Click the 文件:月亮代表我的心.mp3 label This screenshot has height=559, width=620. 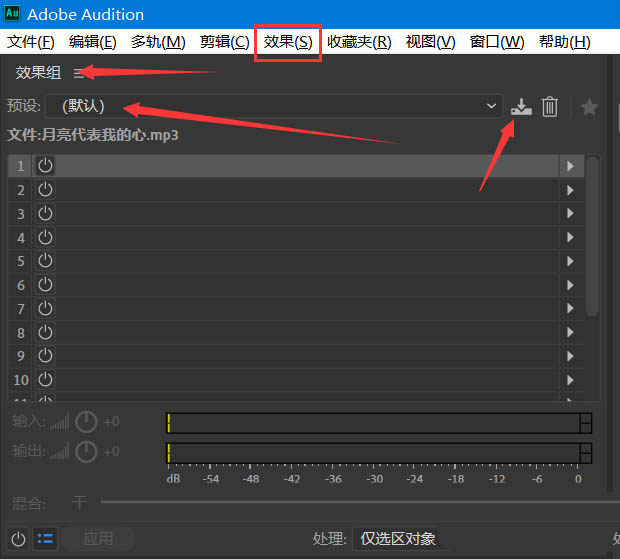(93, 135)
